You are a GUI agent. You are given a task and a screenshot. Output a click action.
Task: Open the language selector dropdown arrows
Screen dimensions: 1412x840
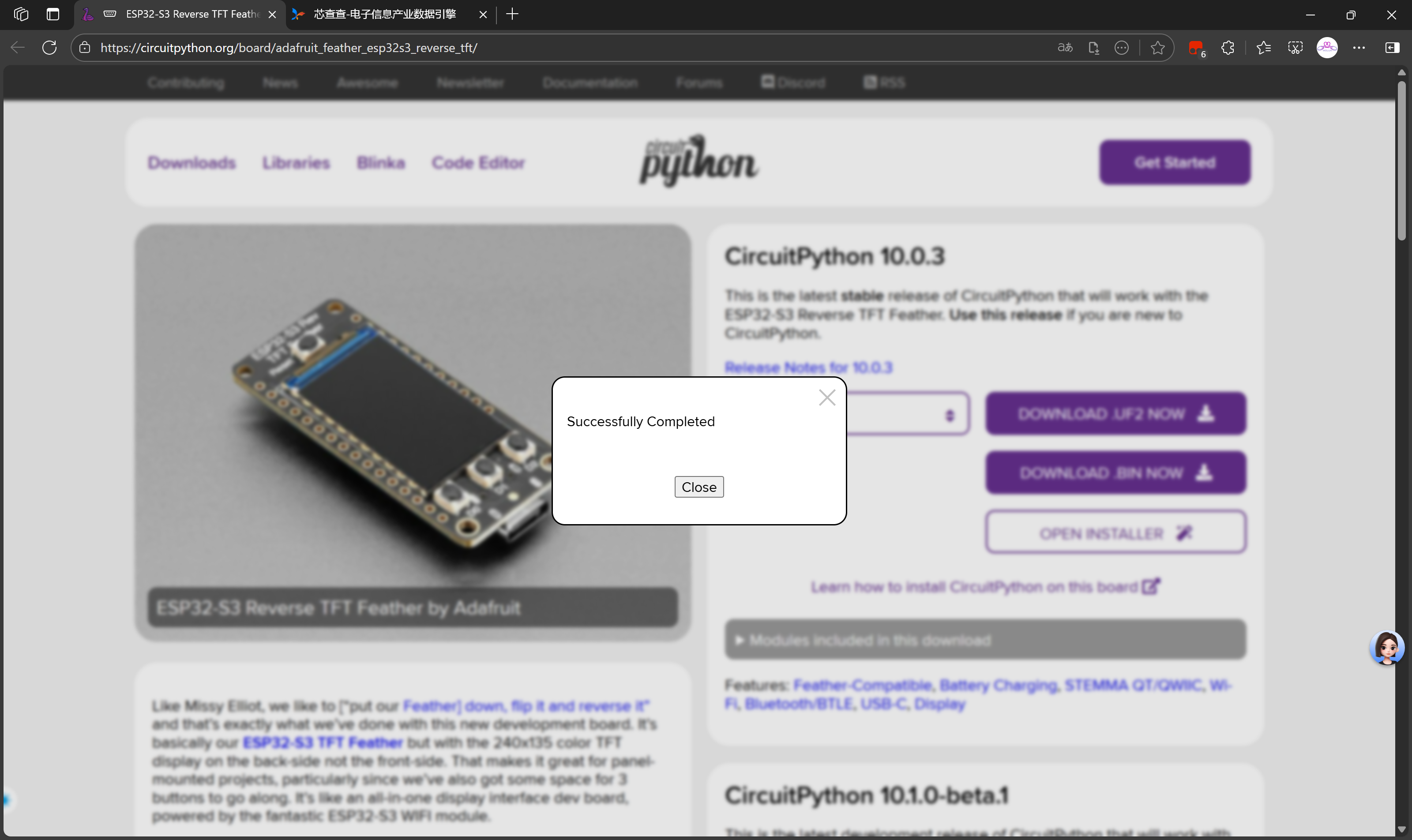click(x=950, y=416)
